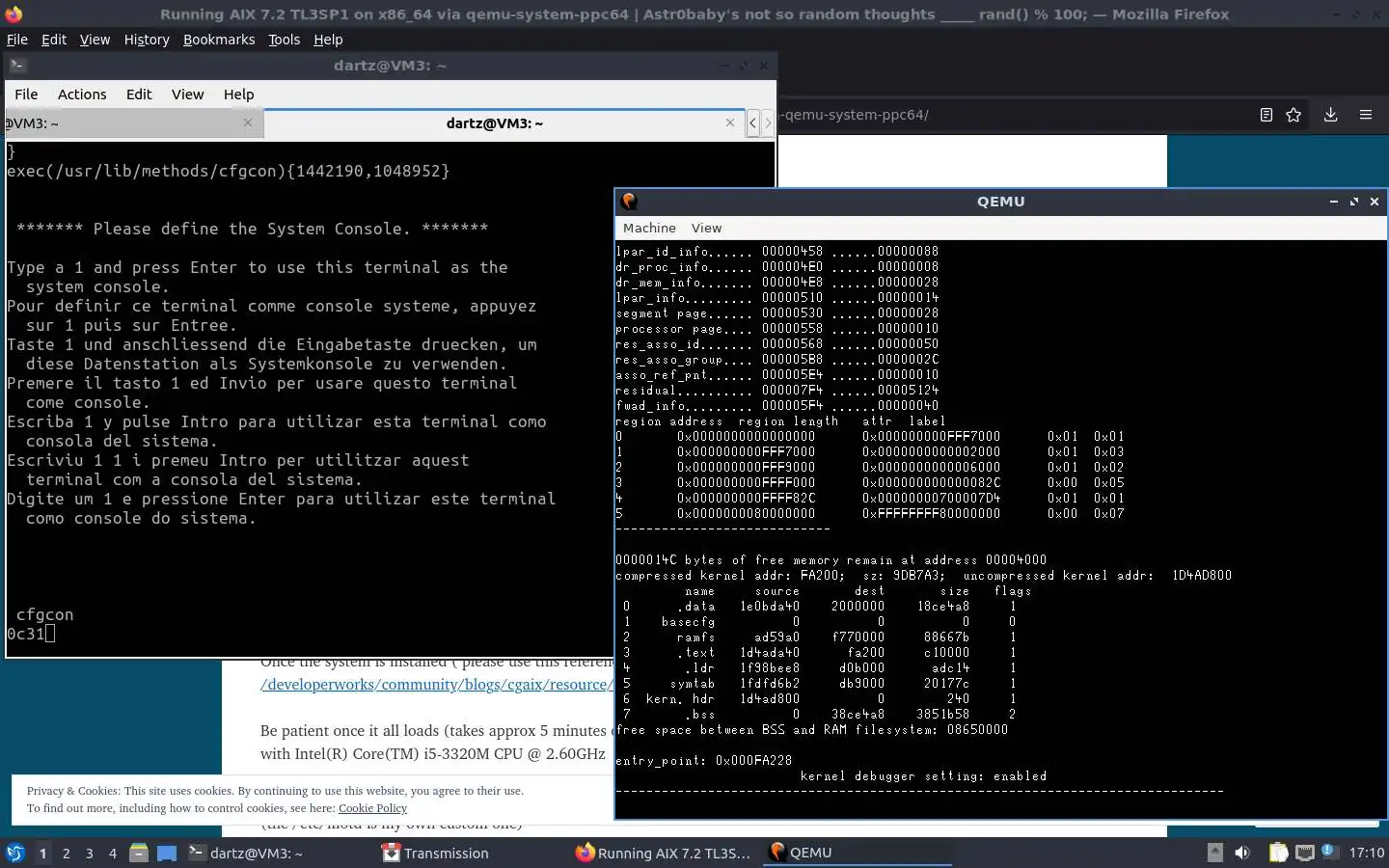Viewport: 1389px width, 868px height.
Task: Open Firefox downloads panel
Action: click(1330, 114)
